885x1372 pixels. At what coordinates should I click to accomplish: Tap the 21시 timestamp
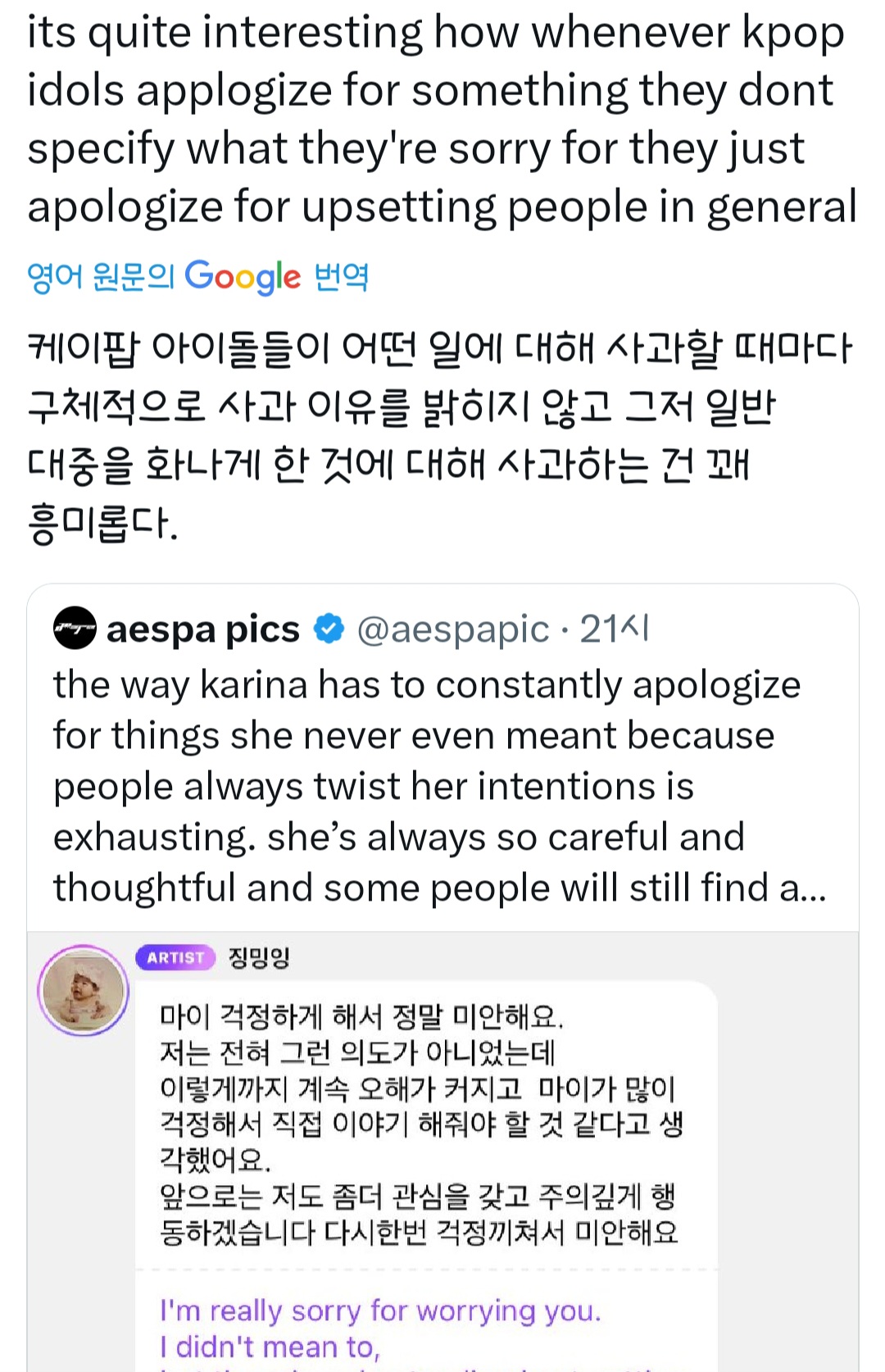[615, 629]
